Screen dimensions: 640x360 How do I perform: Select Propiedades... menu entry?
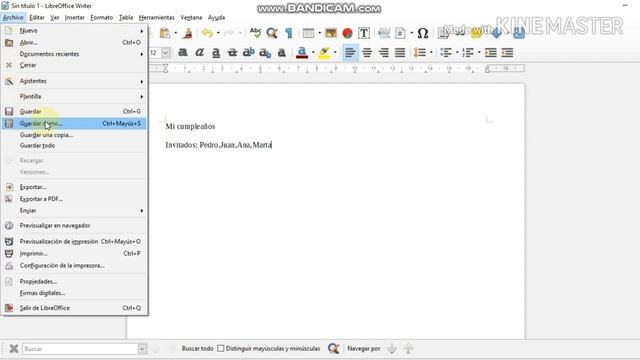(74, 282)
